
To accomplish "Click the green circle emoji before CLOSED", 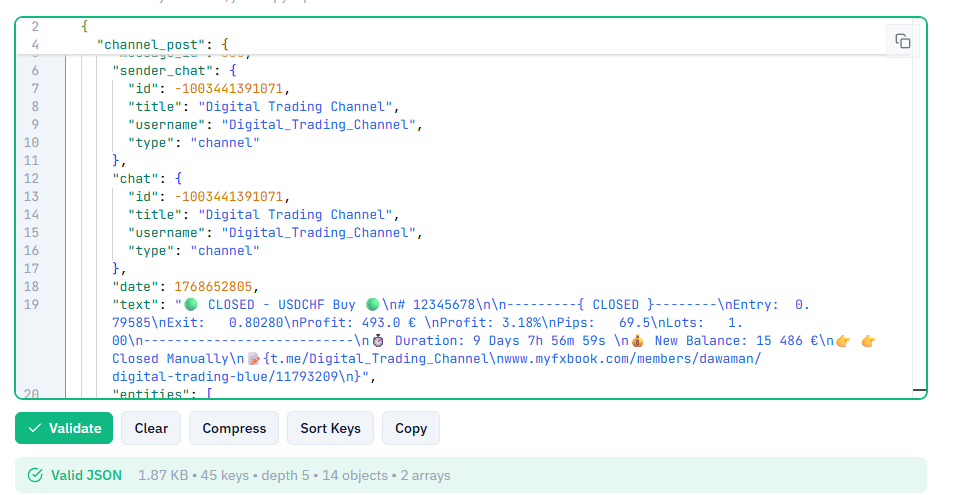I will point(190,305).
